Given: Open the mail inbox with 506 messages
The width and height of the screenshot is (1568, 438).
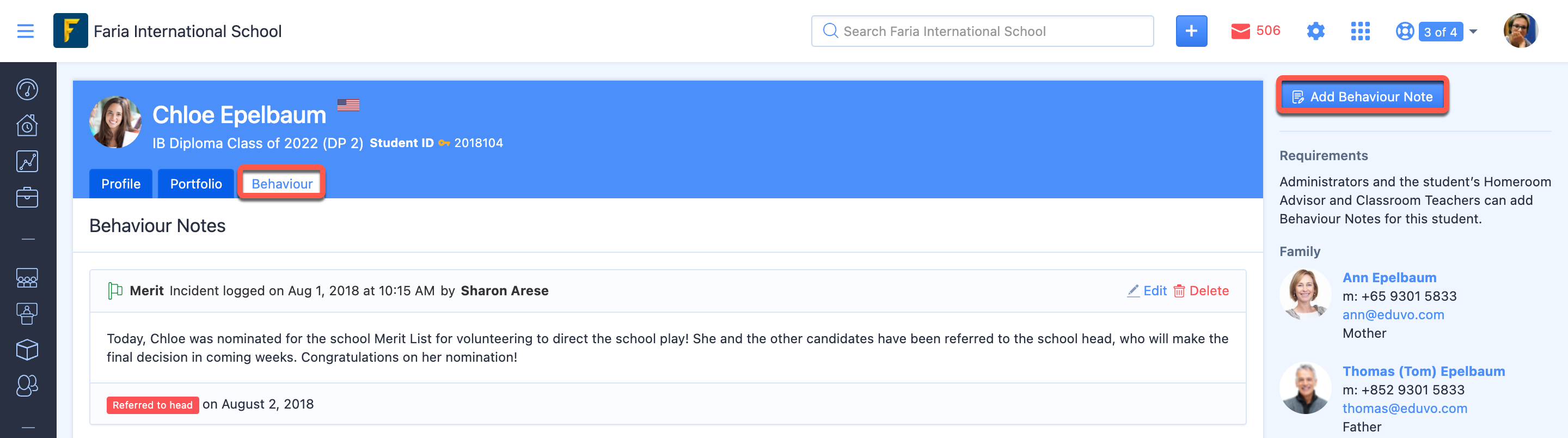Looking at the screenshot, I should 1255,31.
